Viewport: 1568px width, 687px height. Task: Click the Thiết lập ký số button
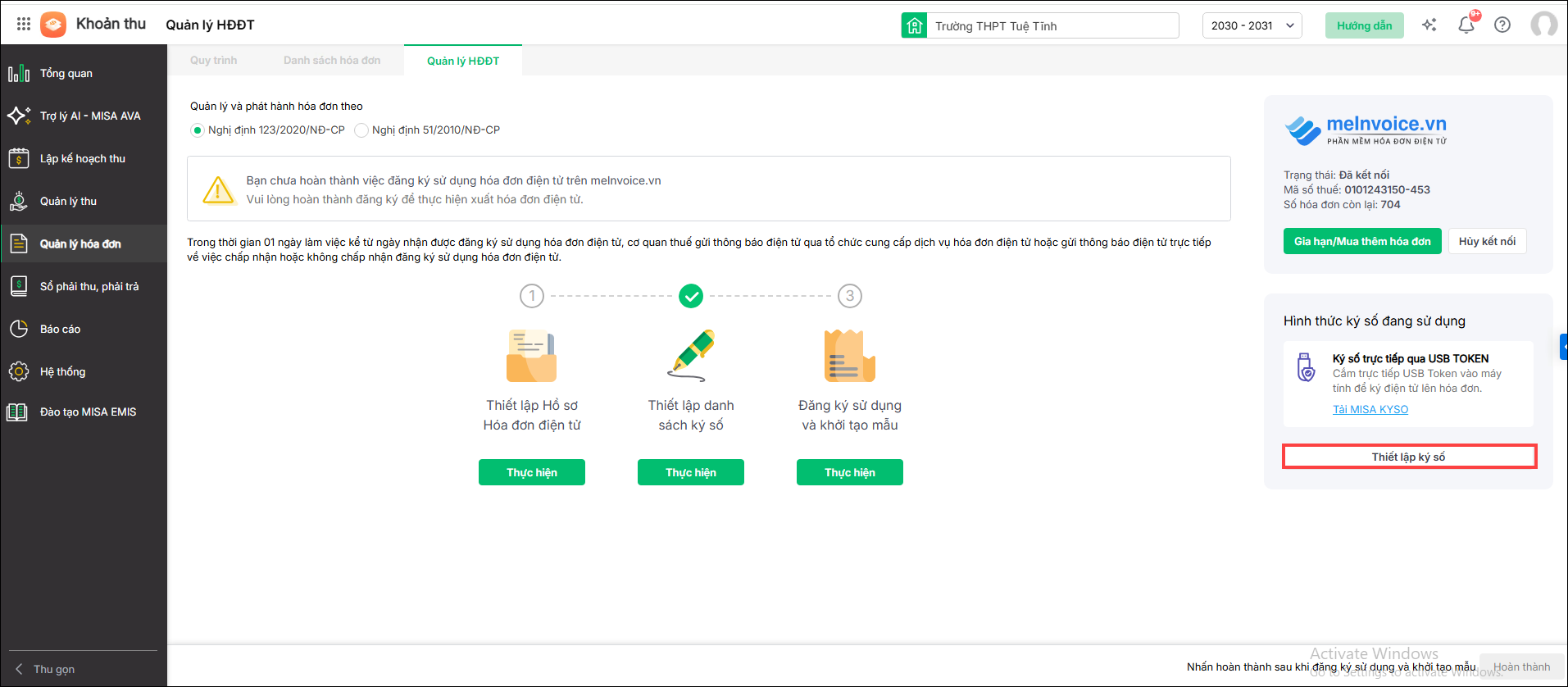tap(1408, 457)
